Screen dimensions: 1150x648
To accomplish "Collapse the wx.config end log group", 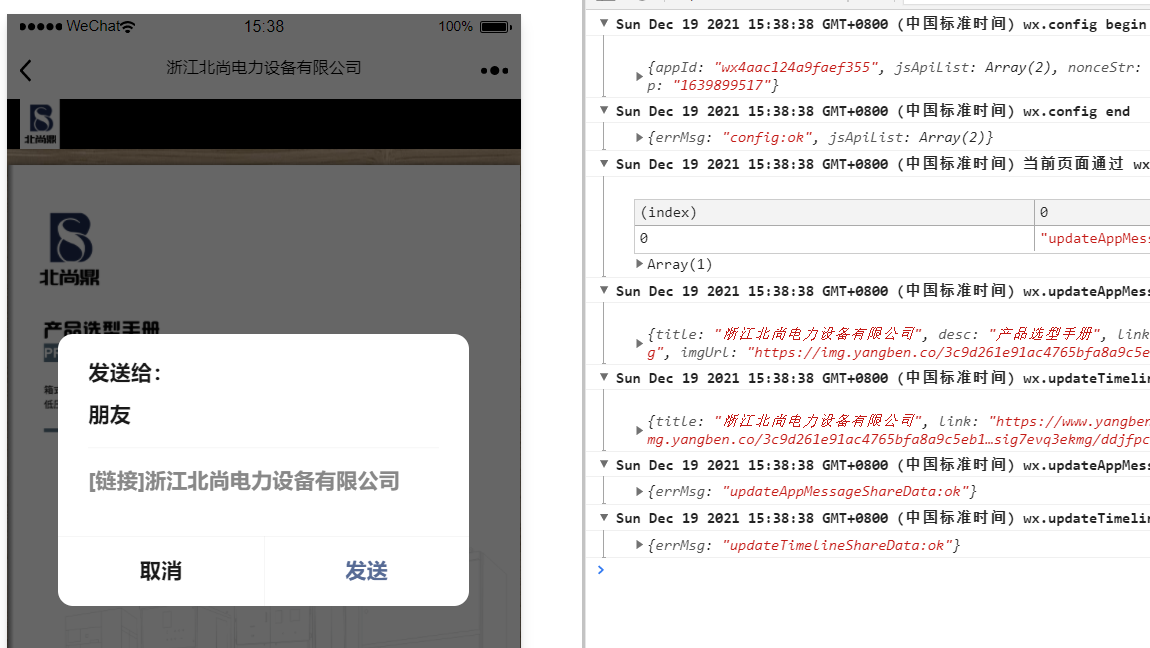I will [604, 111].
